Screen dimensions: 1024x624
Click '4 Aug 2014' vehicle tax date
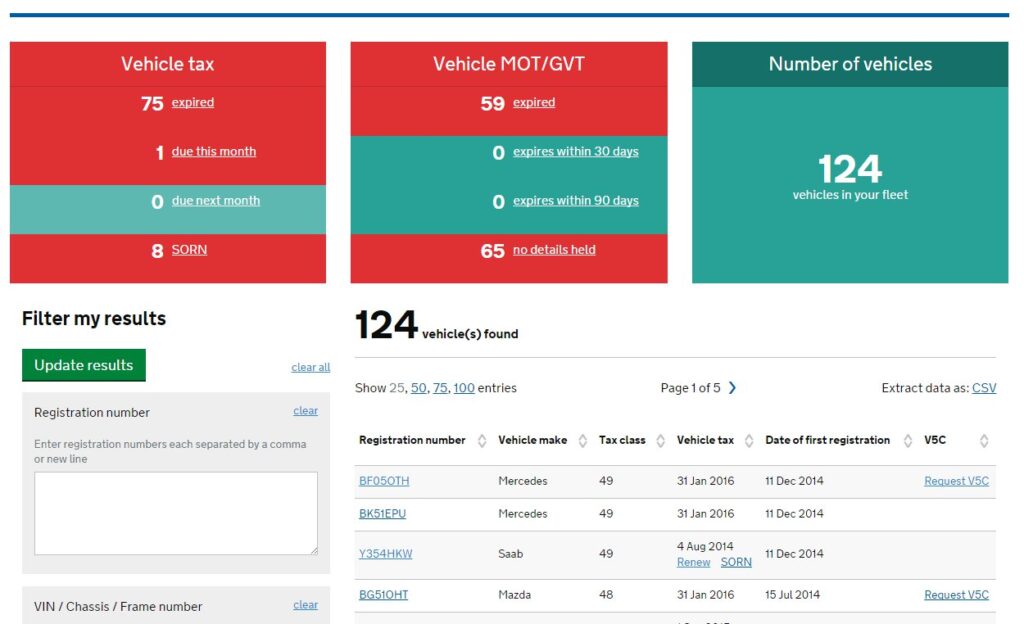tap(705, 546)
